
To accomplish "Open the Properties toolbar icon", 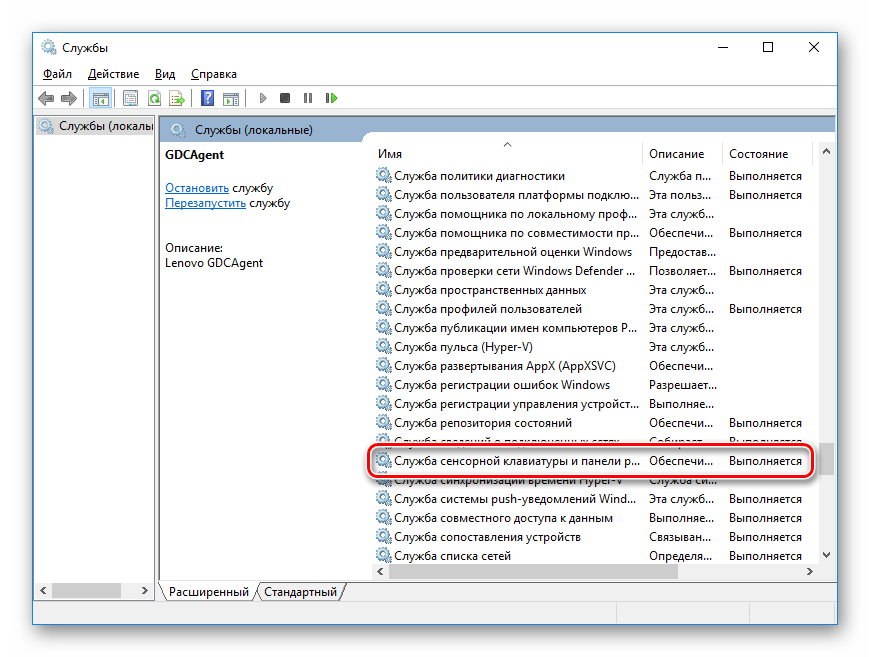I will click(130, 98).
